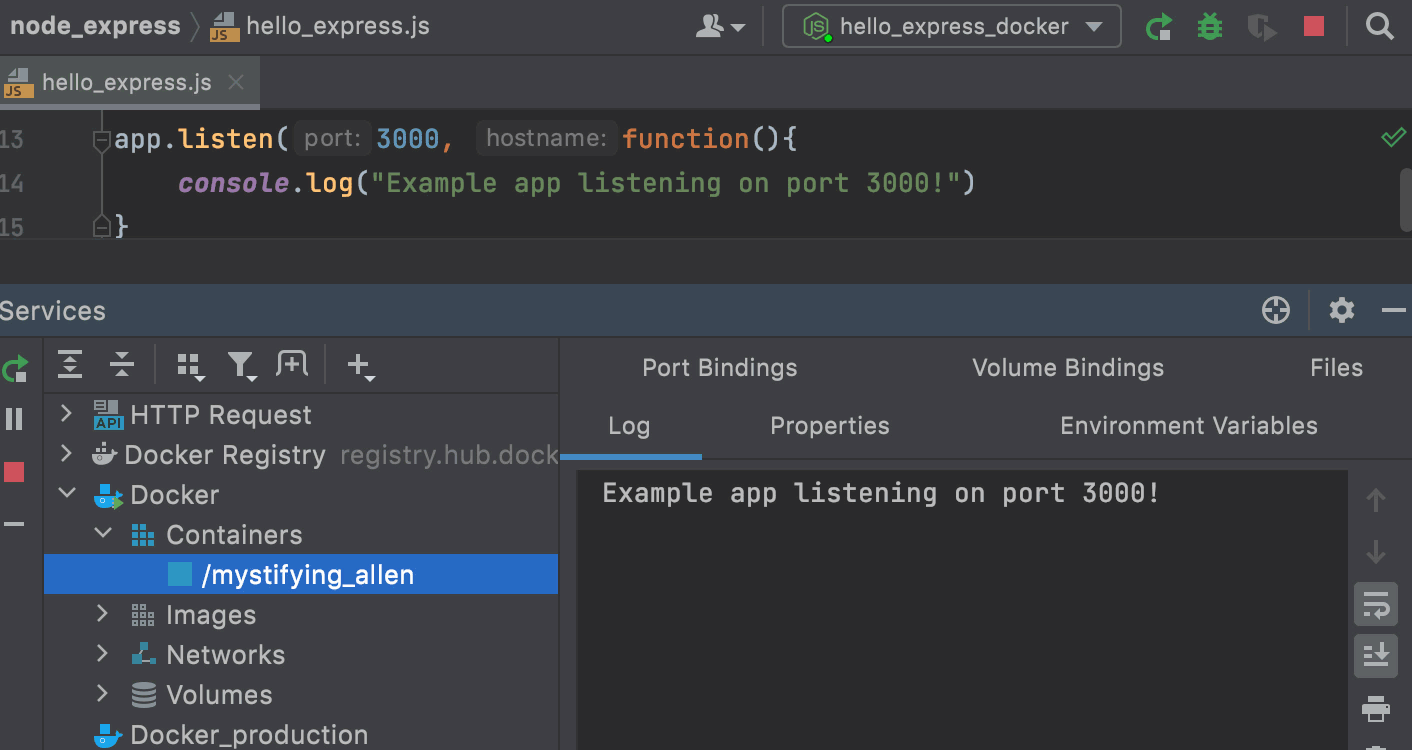
Task: Click Expand All in Services toolbar
Action: pos(70,365)
